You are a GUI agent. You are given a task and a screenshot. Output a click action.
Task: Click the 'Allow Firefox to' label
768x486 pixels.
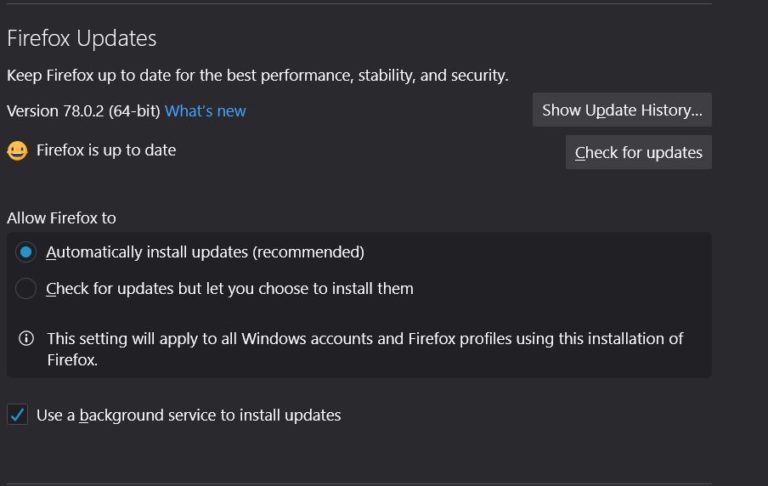[x=69, y=217]
